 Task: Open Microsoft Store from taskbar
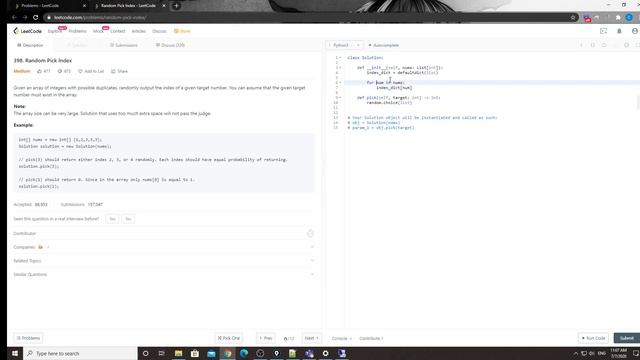click(195, 353)
